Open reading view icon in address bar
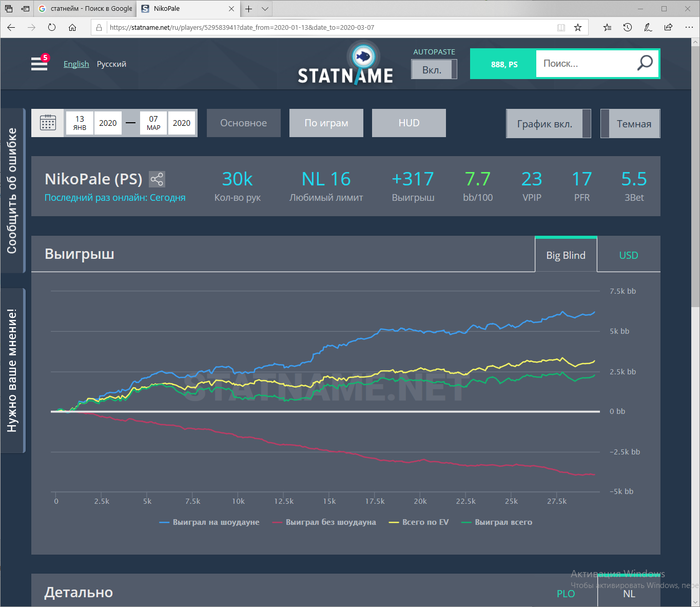Screen dimensions: 700x607 pyautogui.click(x=561, y=27)
